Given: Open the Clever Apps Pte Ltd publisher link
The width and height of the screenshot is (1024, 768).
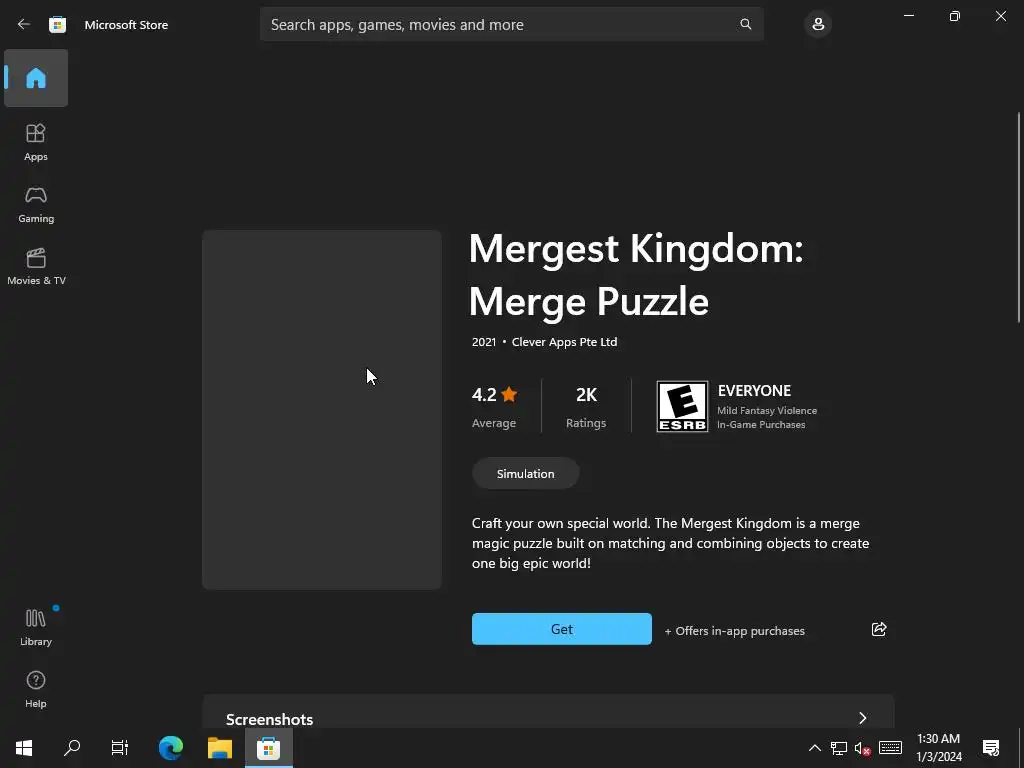Looking at the screenshot, I should click(564, 342).
